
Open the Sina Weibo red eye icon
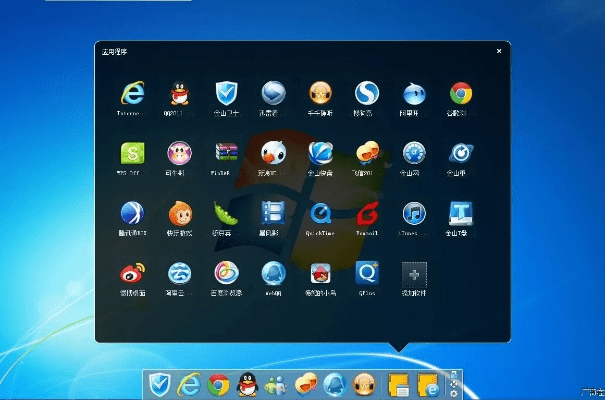coord(132,272)
